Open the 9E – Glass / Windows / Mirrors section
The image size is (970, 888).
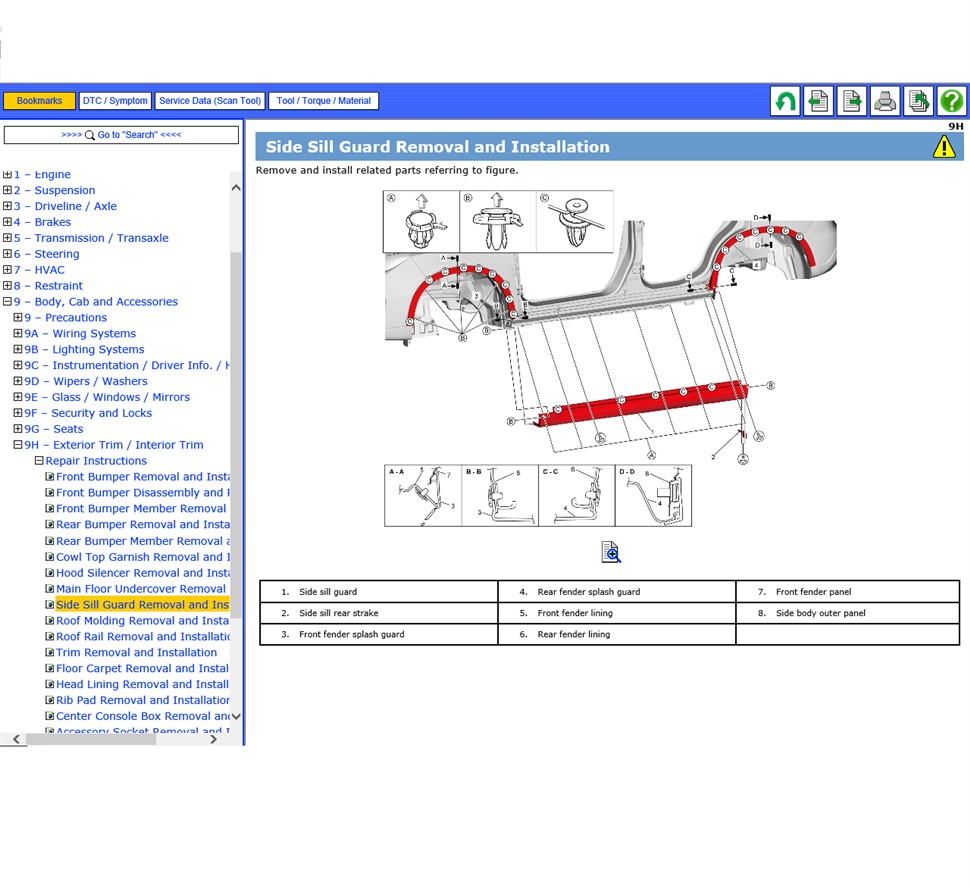click(x=107, y=397)
